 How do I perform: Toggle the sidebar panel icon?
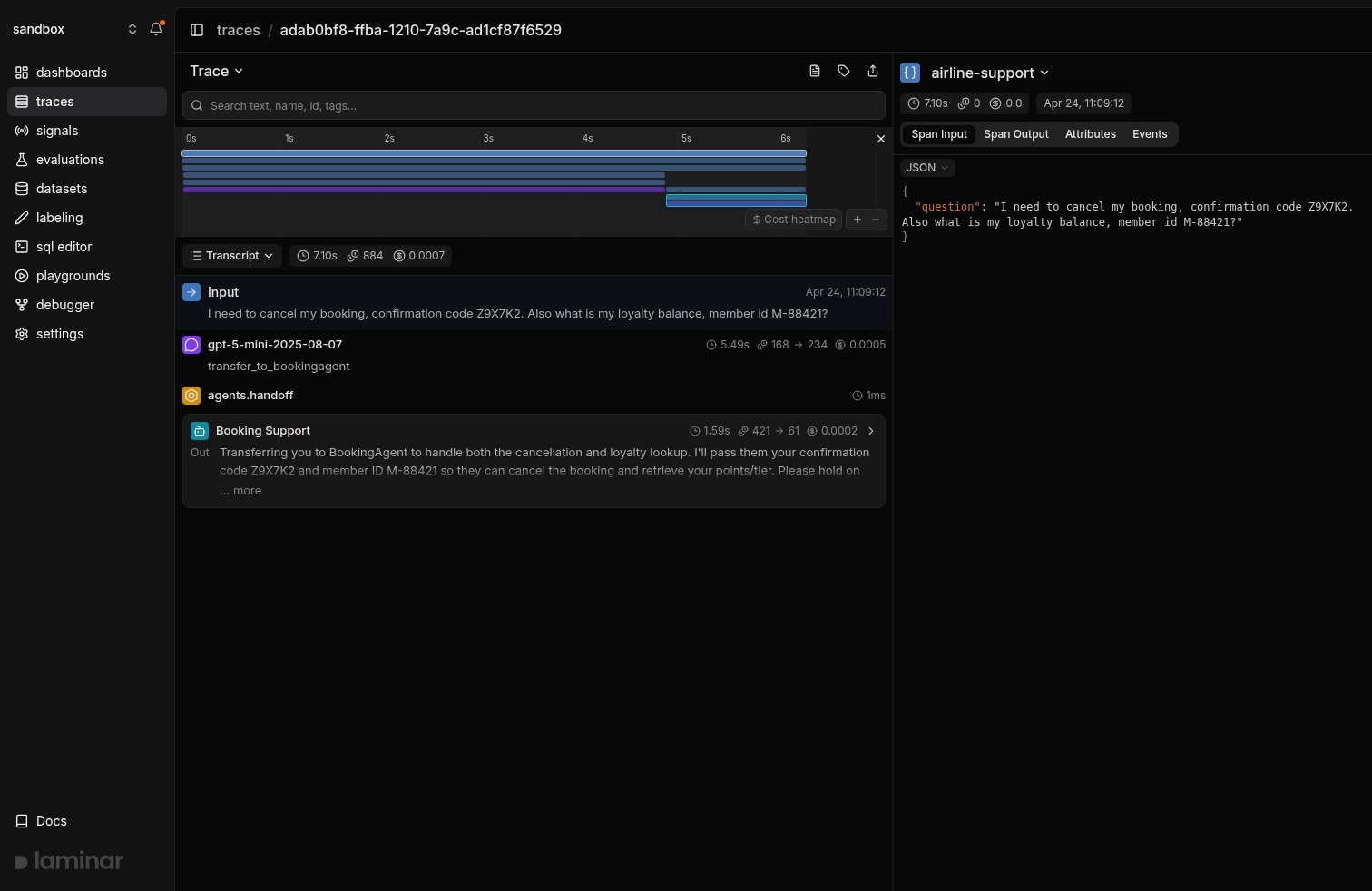197,30
